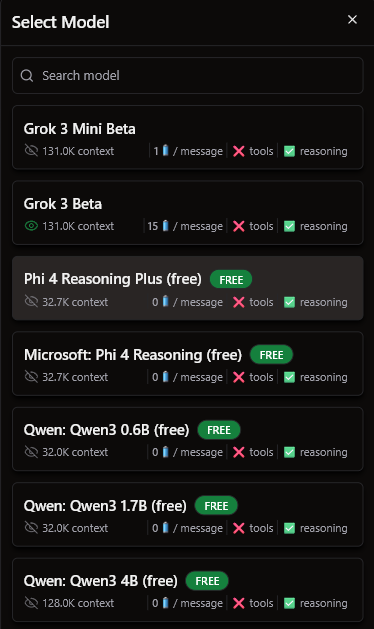Image resolution: width=374 pixels, height=629 pixels.
Task: Click FREE badge on Phi 4 Reasoning Plus
Action: tap(231, 280)
